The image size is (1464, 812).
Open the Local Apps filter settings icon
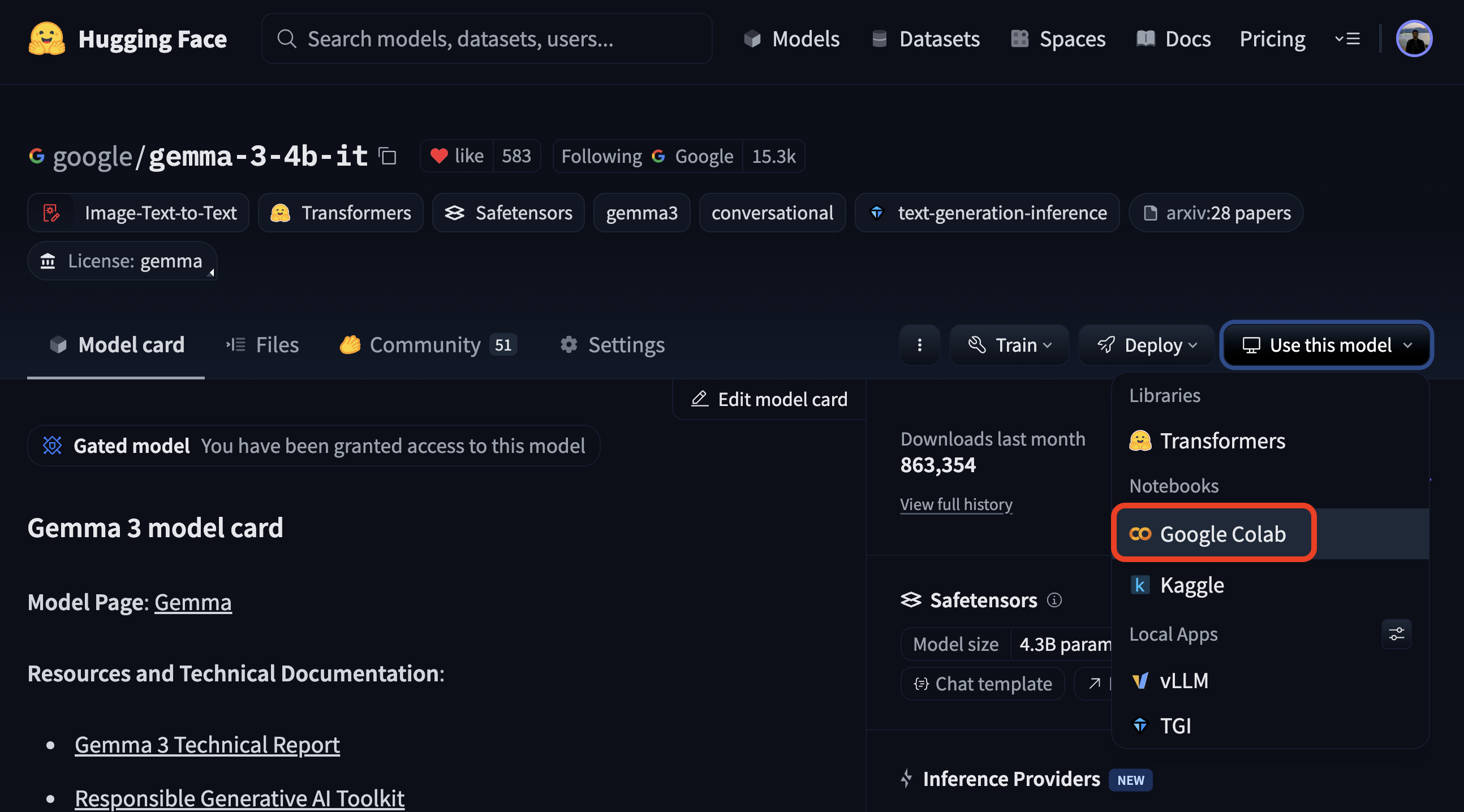(x=1397, y=634)
